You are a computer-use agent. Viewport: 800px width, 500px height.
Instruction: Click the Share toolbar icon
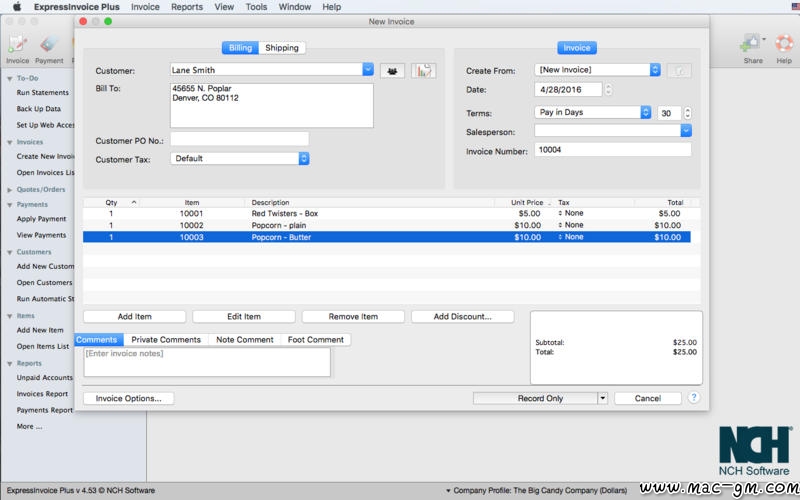point(753,49)
